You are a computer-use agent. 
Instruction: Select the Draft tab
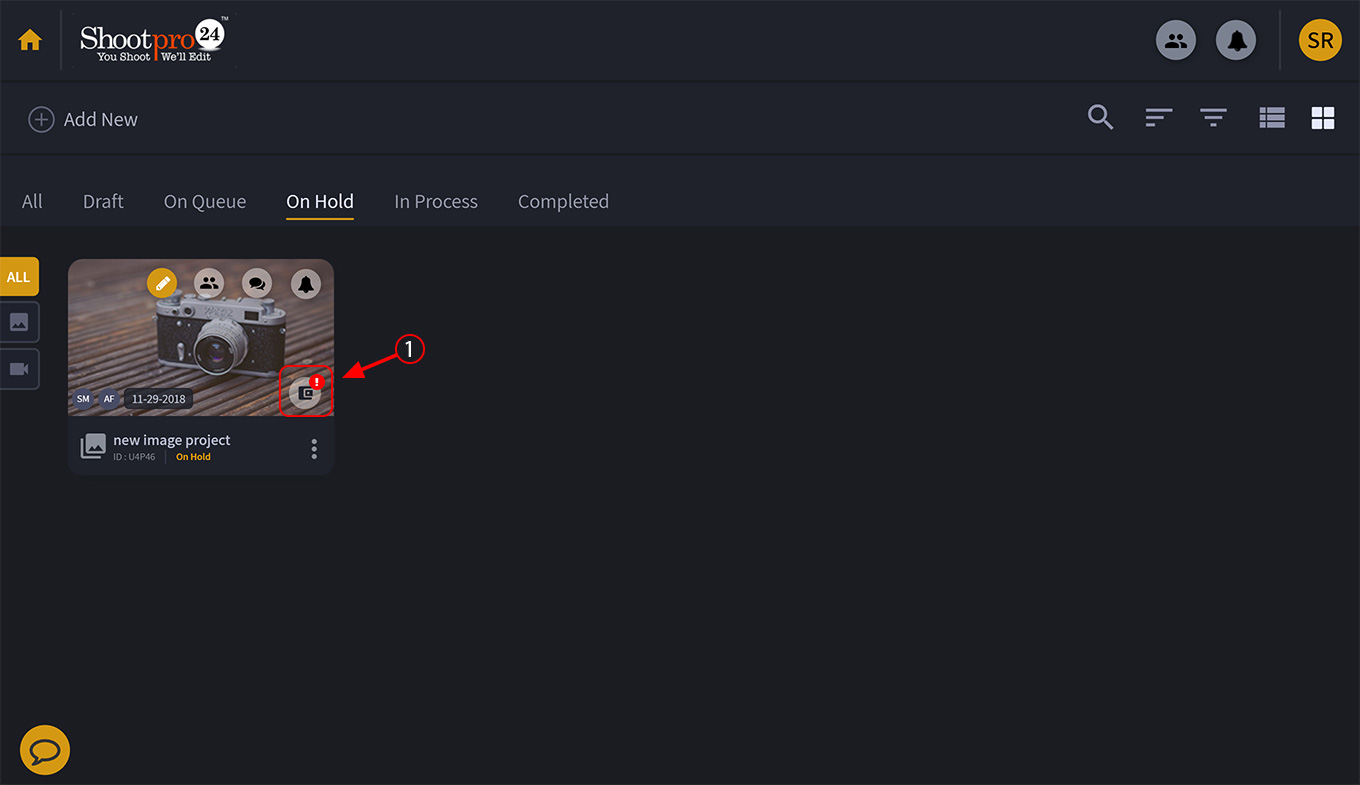click(103, 201)
